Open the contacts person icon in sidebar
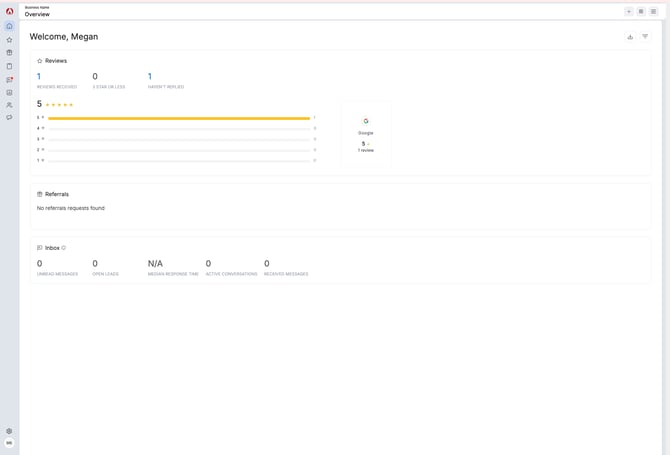The width and height of the screenshot is (670, 455). click(9, 105)
